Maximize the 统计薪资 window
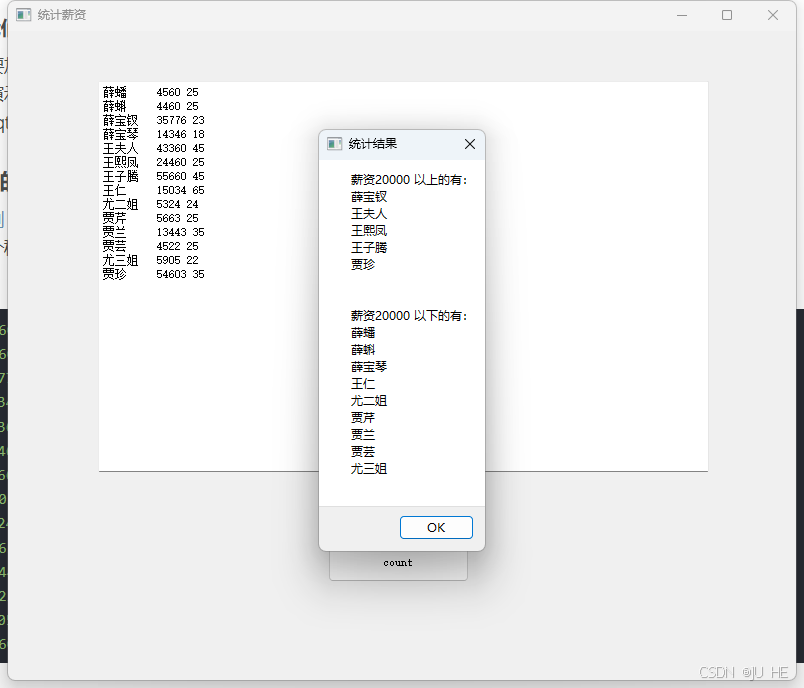Image resolution: width=804 pixels, height=688 pixels. point(727,15)
